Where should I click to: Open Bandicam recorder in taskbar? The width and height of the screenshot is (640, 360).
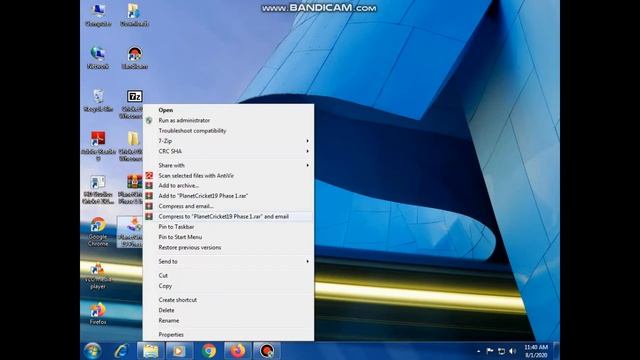[267, 351]
